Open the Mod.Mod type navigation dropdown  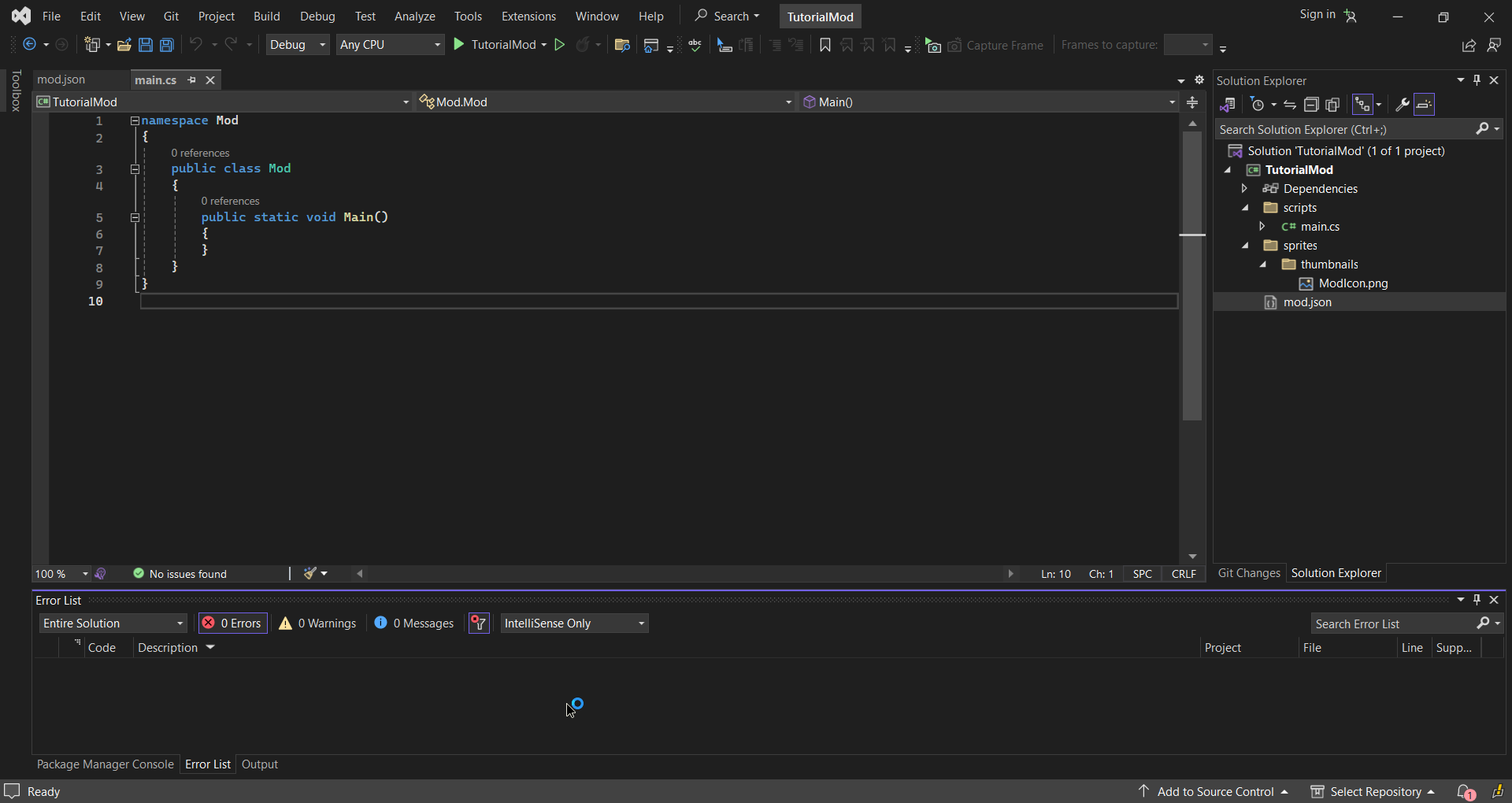pos(606,102)
